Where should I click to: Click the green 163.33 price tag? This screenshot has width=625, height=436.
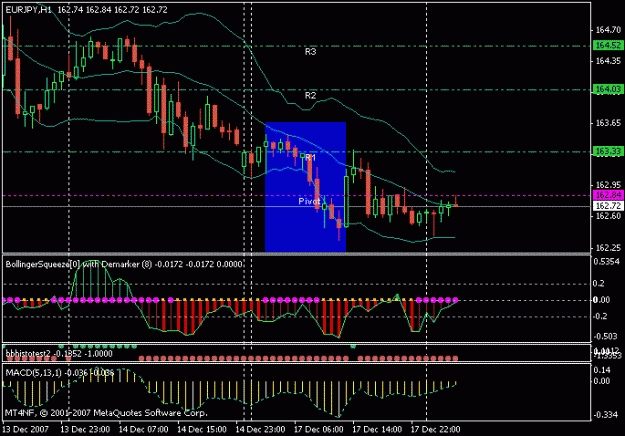click(608, 151)
